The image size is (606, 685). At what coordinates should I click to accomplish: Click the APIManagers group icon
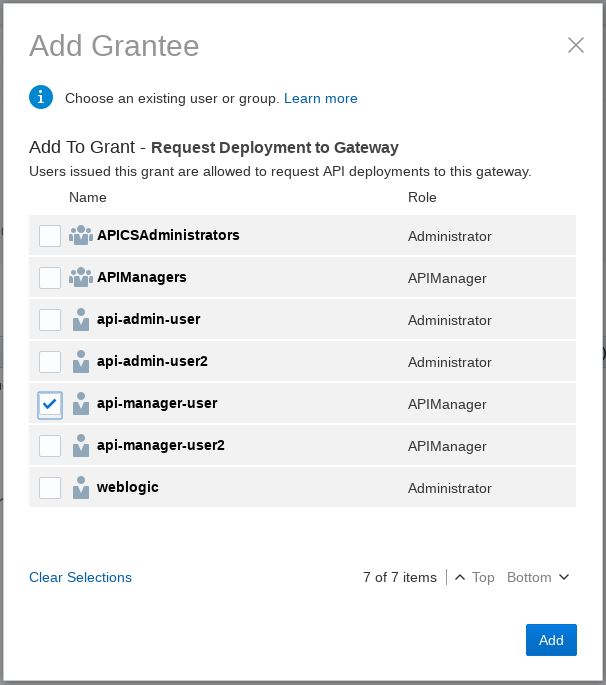tap(80, 278)
